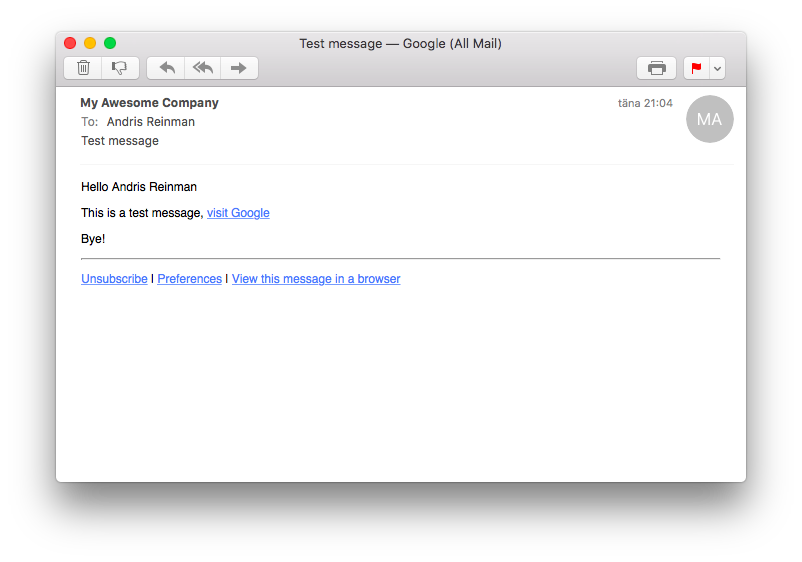Expand the flag color dropdown arrow

[717, 68]
